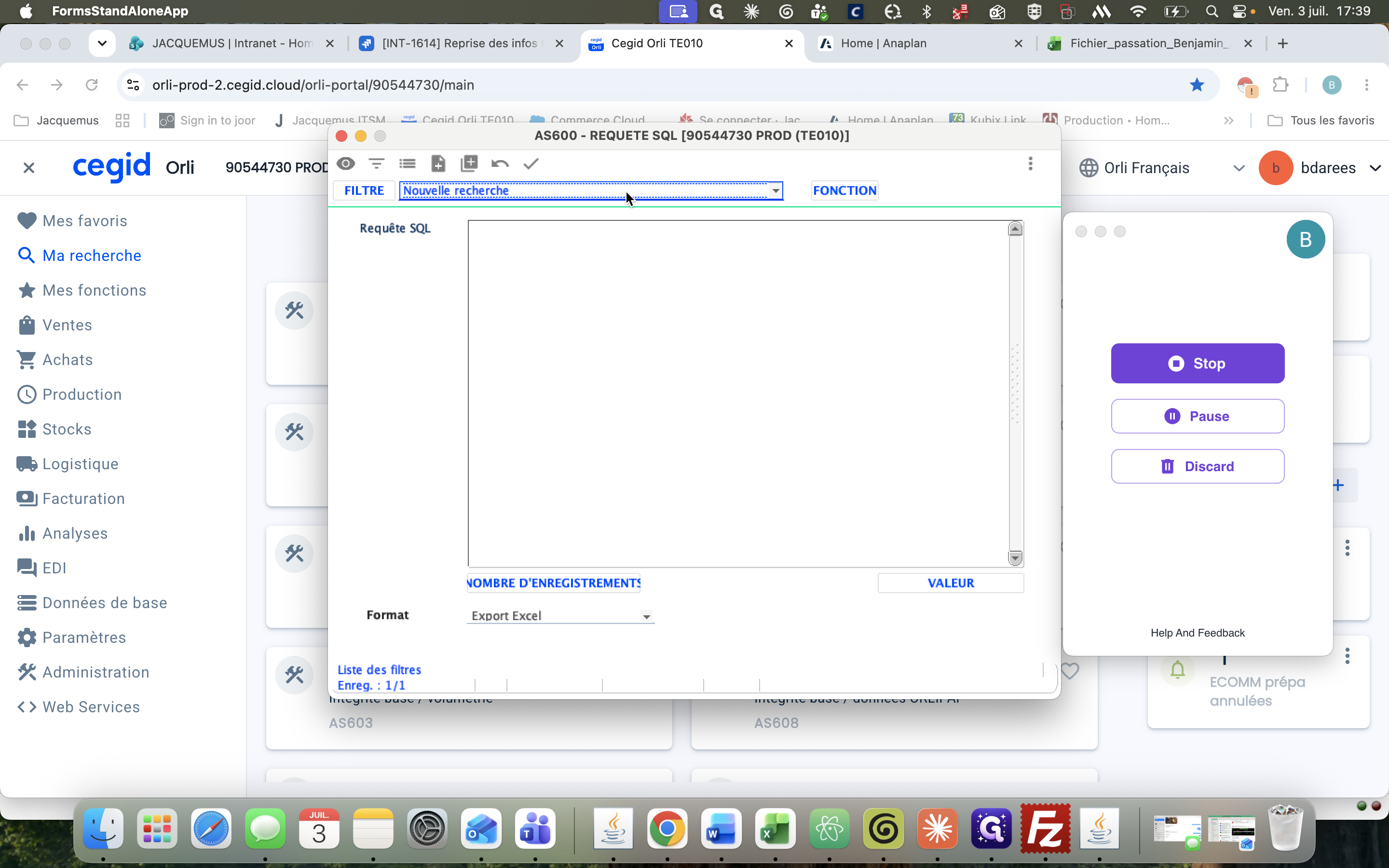Image resolution: width=1389 pixels, height=868 pixels.
Task: Click the list view icon in AS600 toolbar
Action: pos(408,163)
